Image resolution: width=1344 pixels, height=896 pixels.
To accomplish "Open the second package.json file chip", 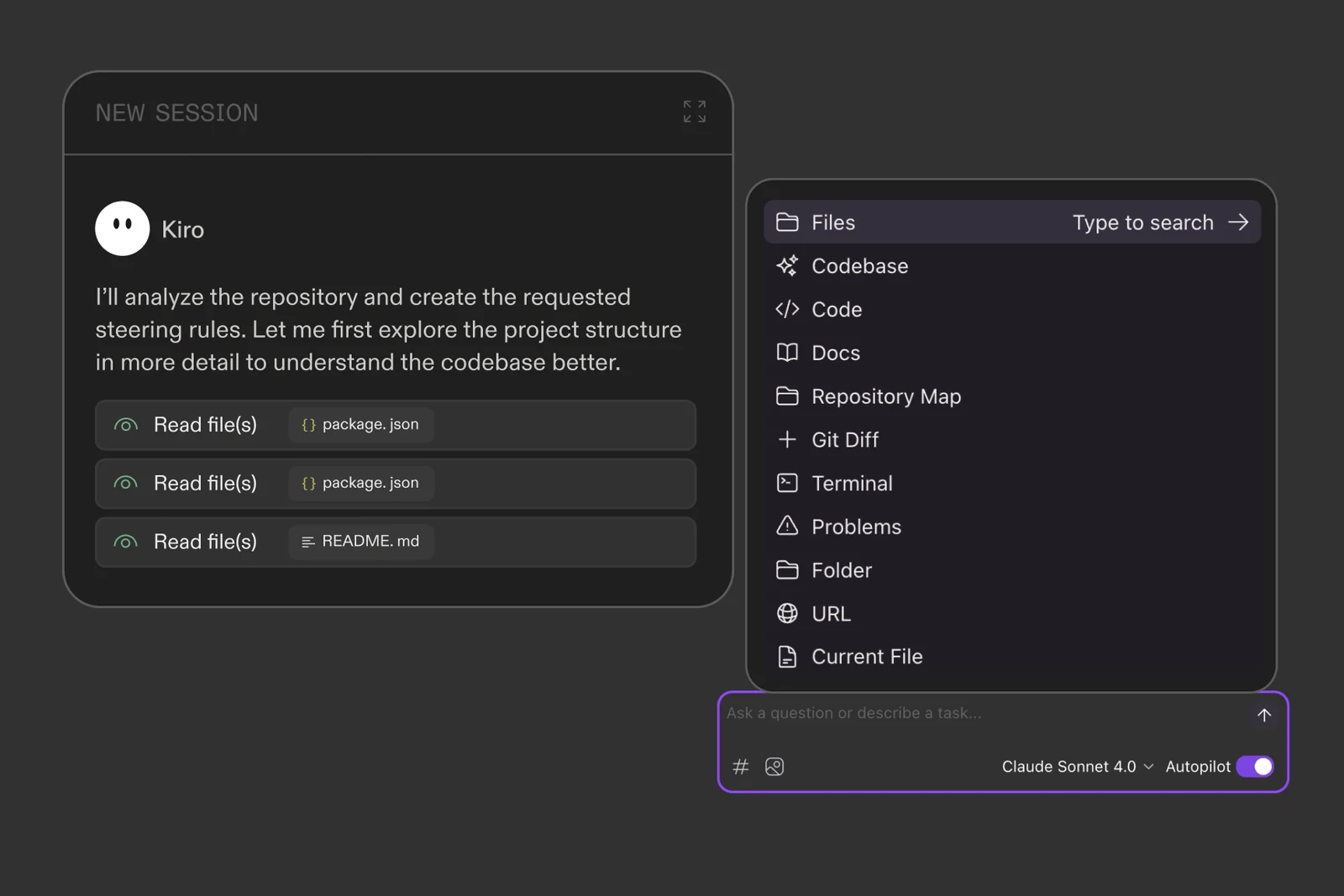I will coord(361,483).
